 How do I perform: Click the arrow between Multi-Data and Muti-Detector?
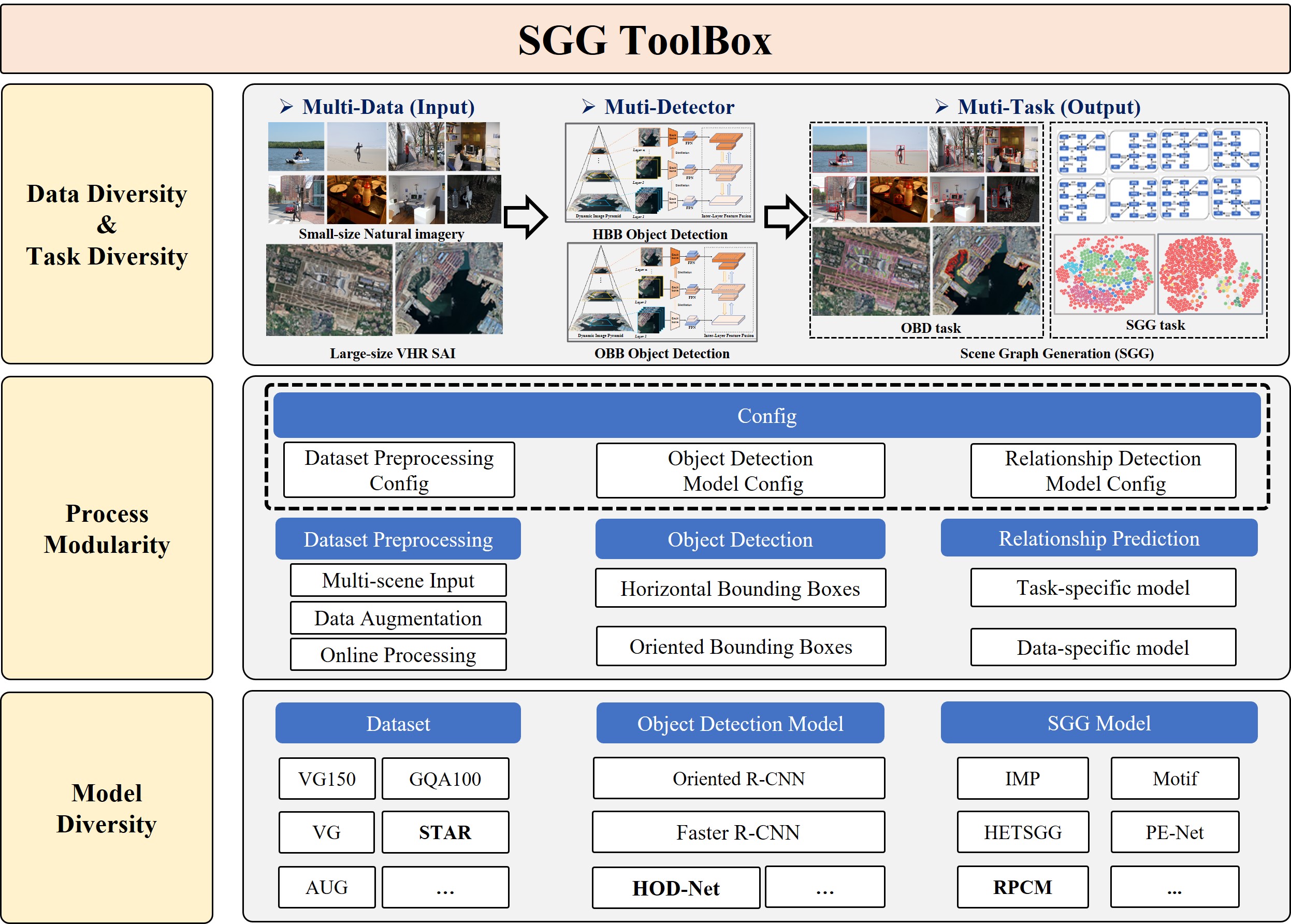click(x=526, y=217)
